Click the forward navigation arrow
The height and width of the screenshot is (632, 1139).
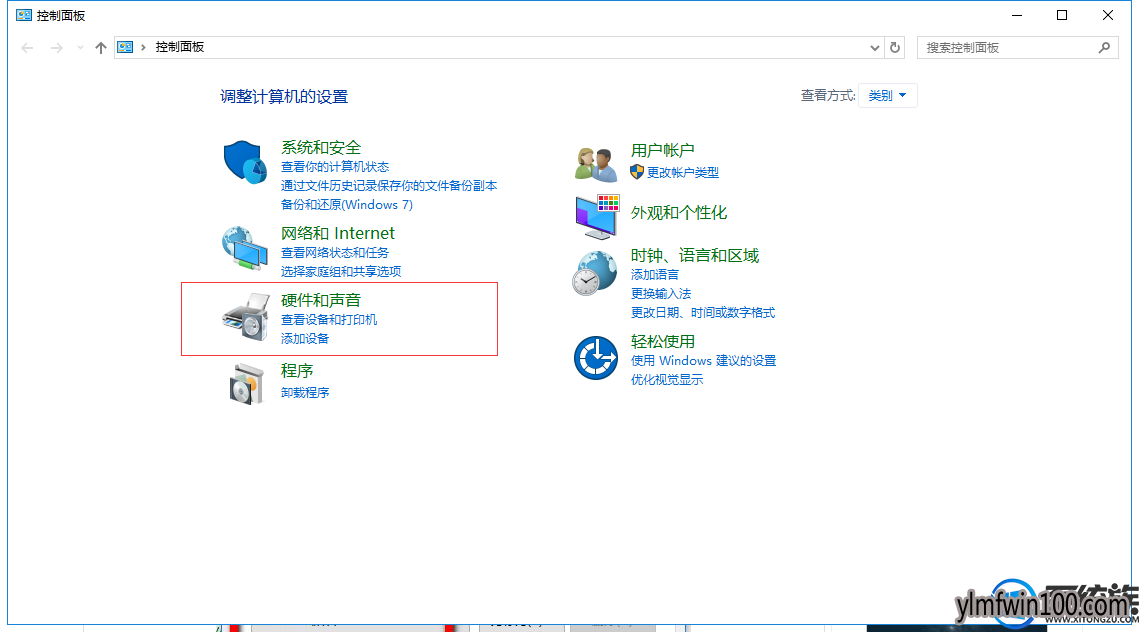pyautogui.click(x=57, y=47)
